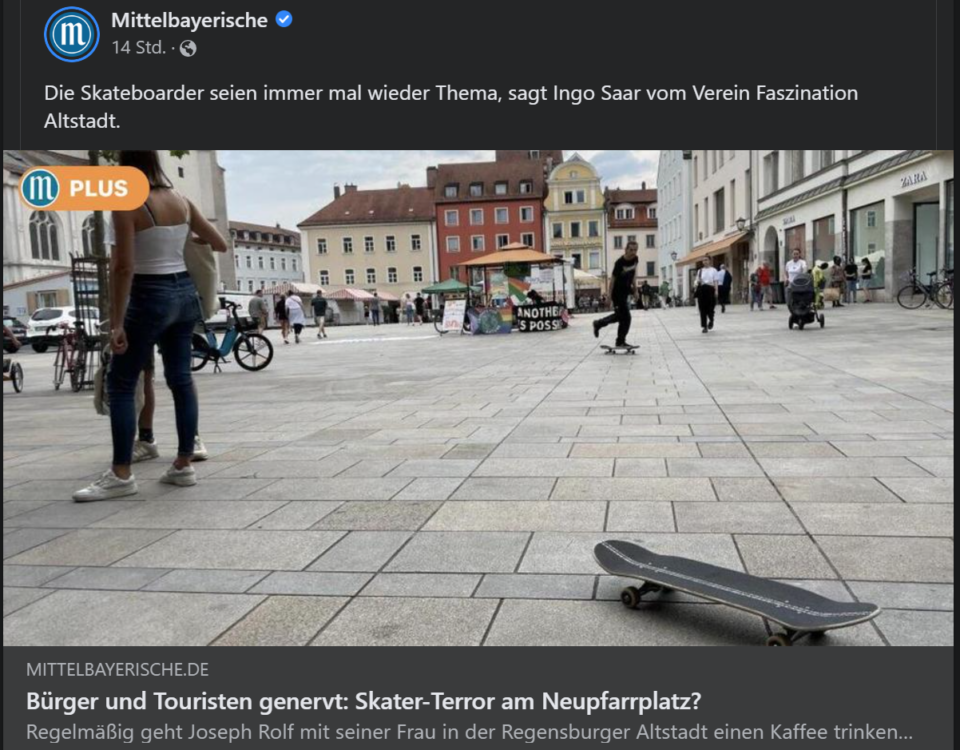Click the blue verified badge
The image size is (960, 750).
(x=283, y=20)
